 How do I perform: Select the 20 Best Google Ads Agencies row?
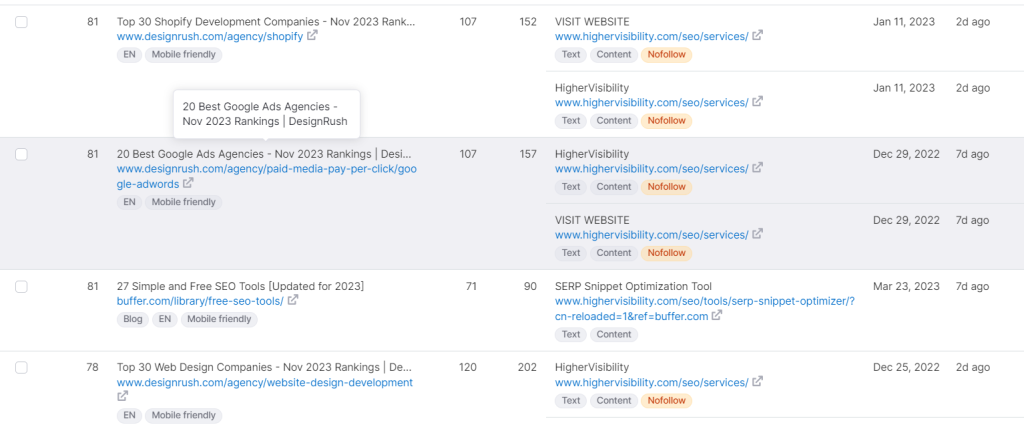coord(22,154)
